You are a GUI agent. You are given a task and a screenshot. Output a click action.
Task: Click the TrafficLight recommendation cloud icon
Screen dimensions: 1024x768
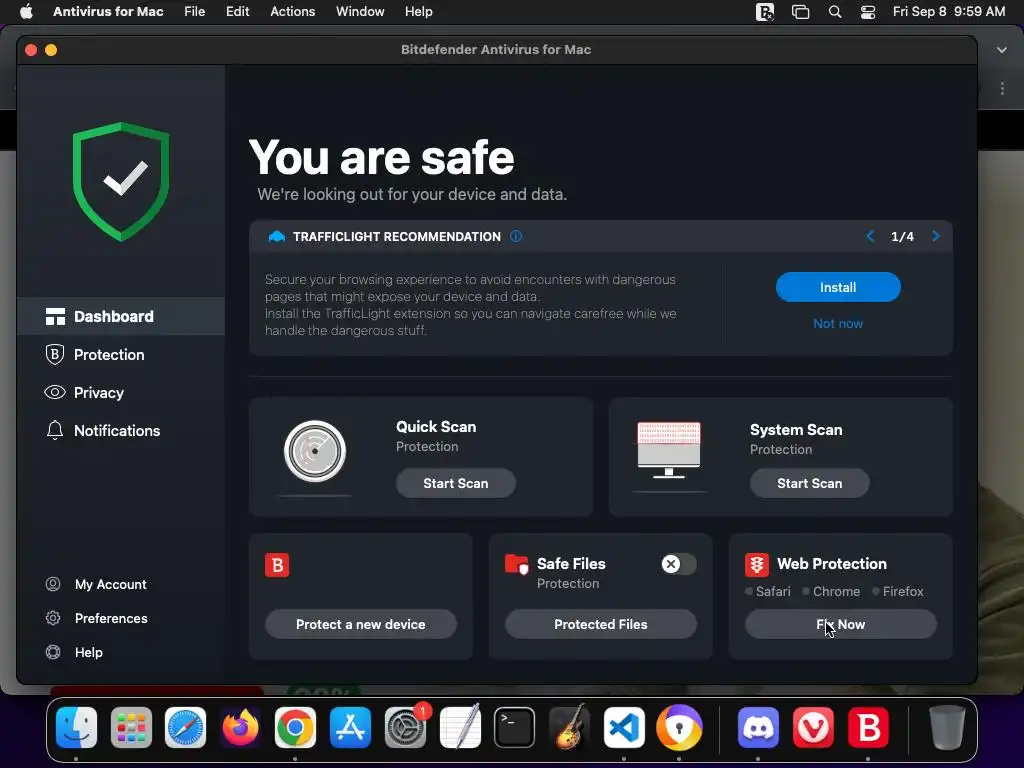pos(277,236)
